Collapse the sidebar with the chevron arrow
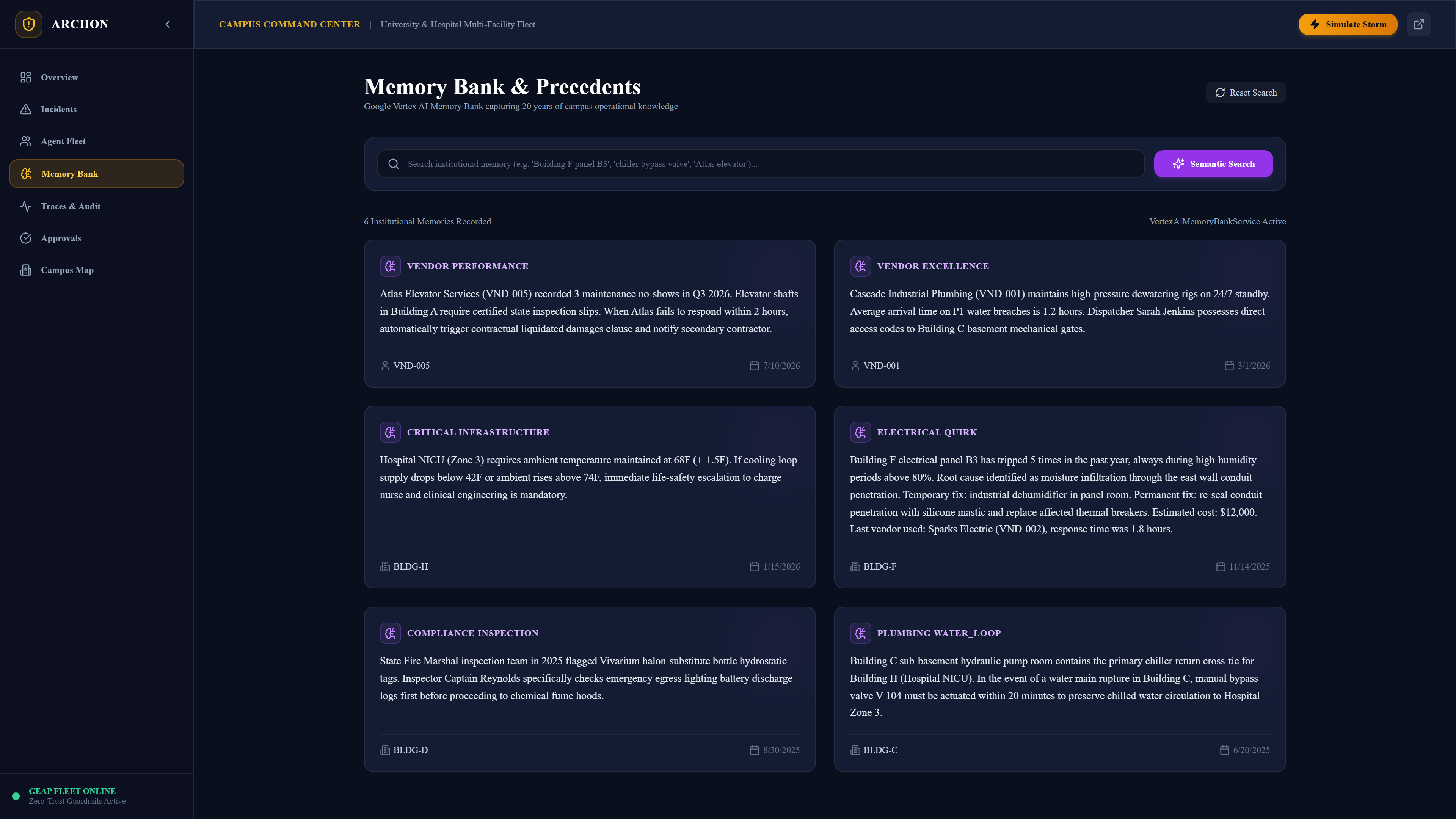The image size is (1456, 819). pos(167,24)
